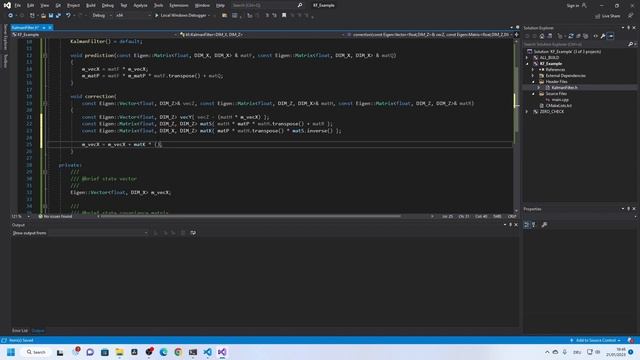Open the Show output from dropdown
Viewport: 640px width, 360px height.
click(x=98, y=233)
